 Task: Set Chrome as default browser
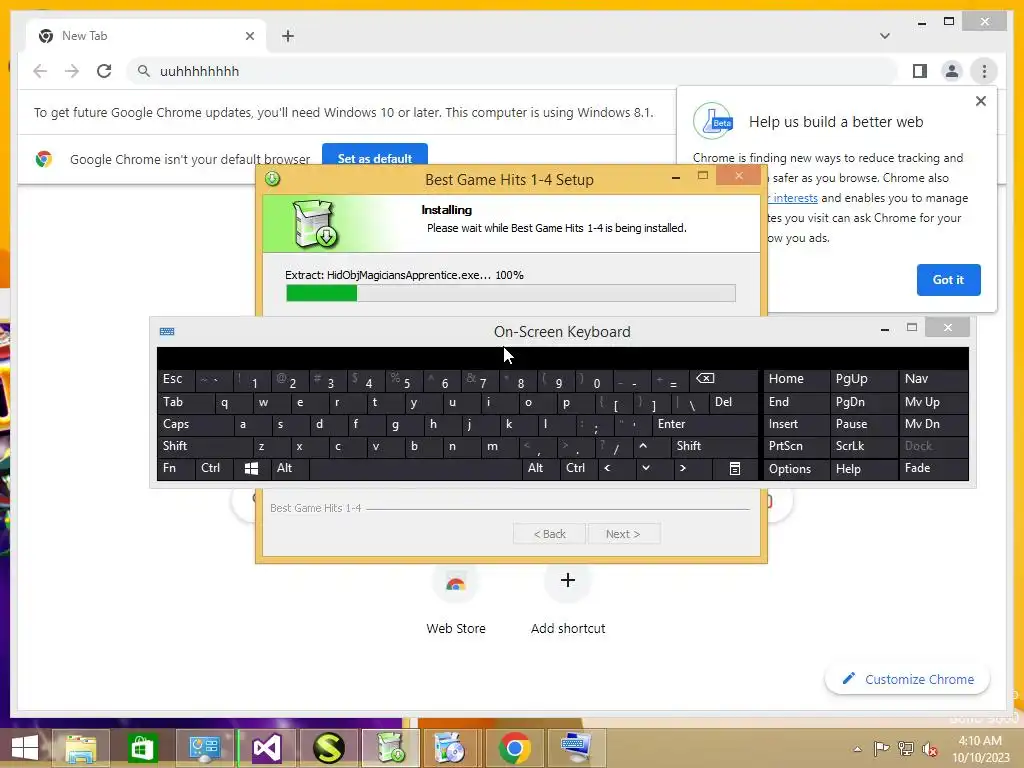(x=375, y=158)
